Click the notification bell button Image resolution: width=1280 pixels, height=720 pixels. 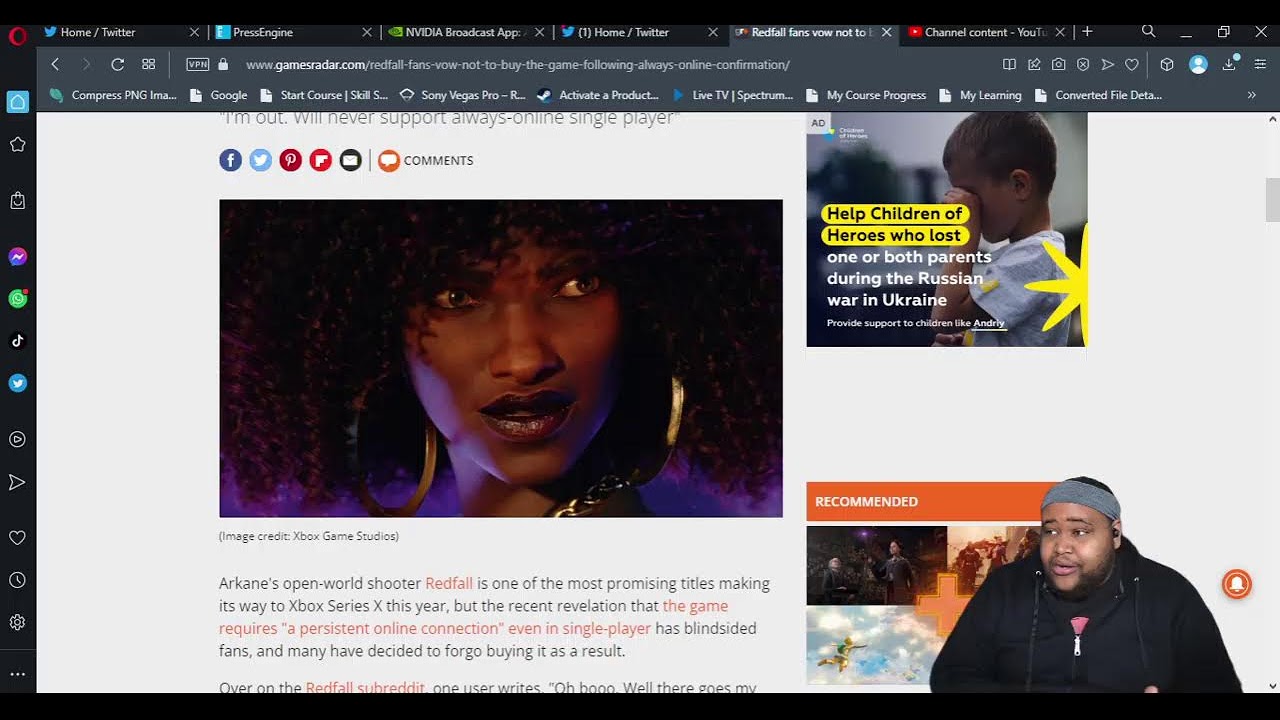(1237, 583)
